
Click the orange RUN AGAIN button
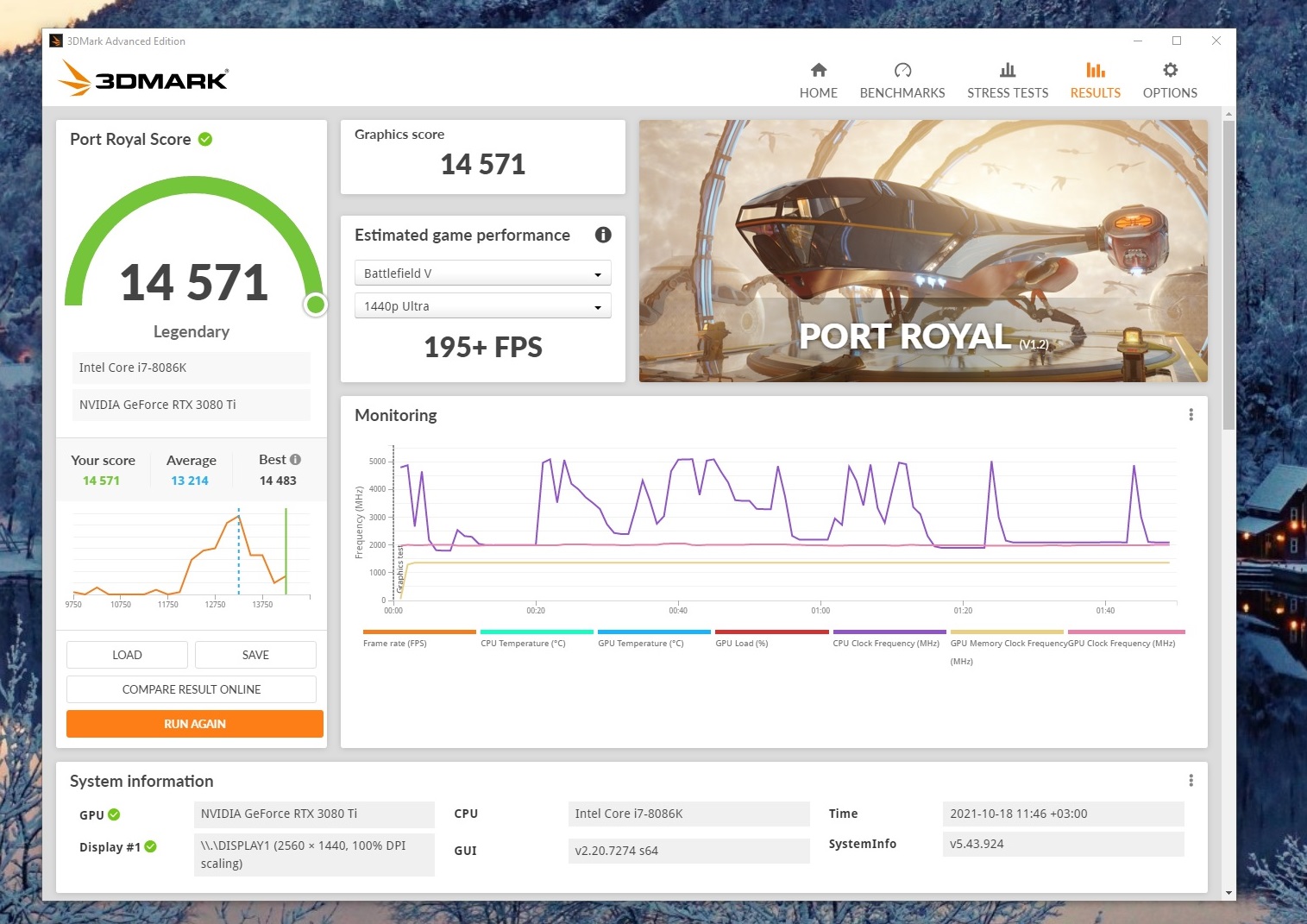195,724
